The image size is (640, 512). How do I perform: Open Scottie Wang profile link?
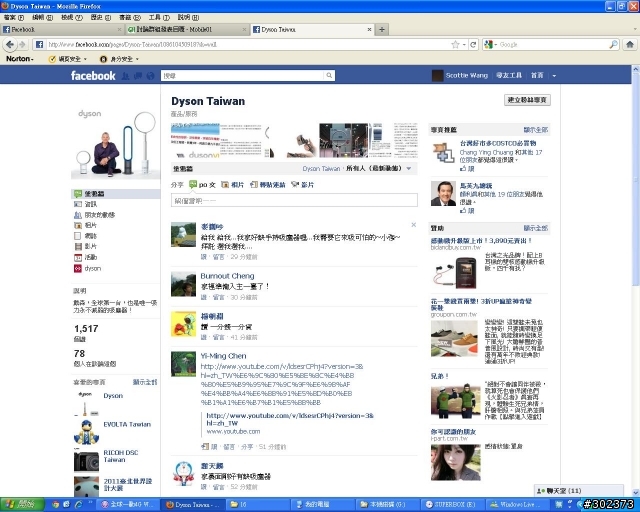466,76
